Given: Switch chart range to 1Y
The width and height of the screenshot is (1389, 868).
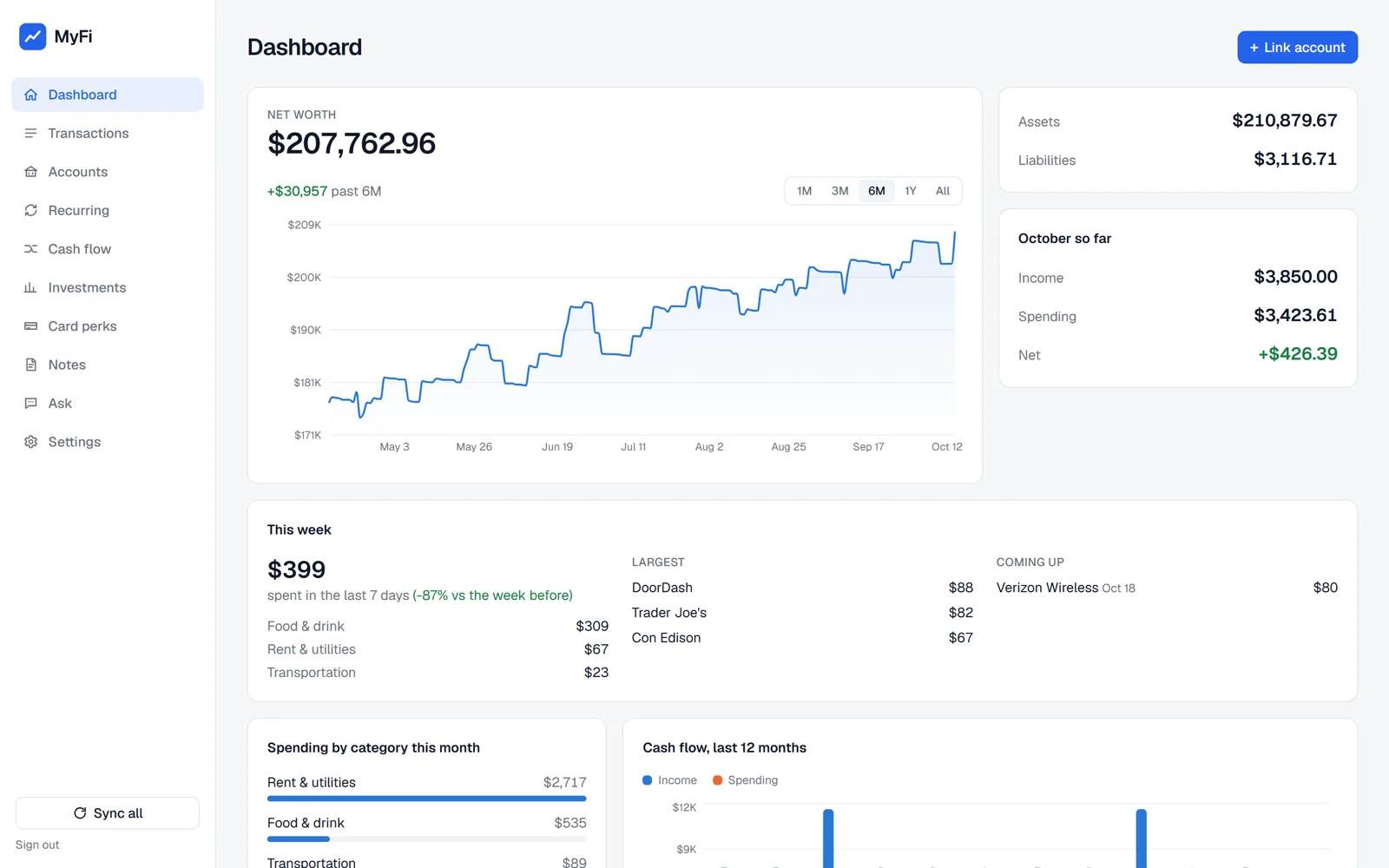Looking at the screenshot, I should (x=911, y=191).
